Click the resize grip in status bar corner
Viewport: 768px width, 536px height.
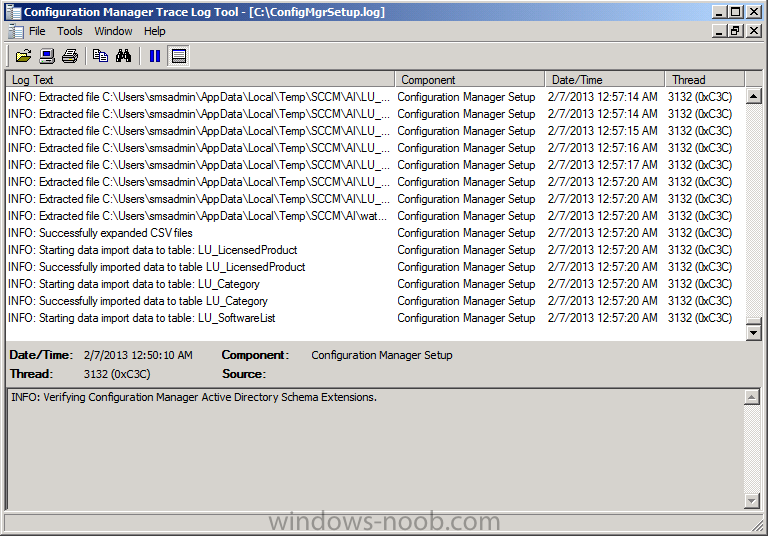758,525
